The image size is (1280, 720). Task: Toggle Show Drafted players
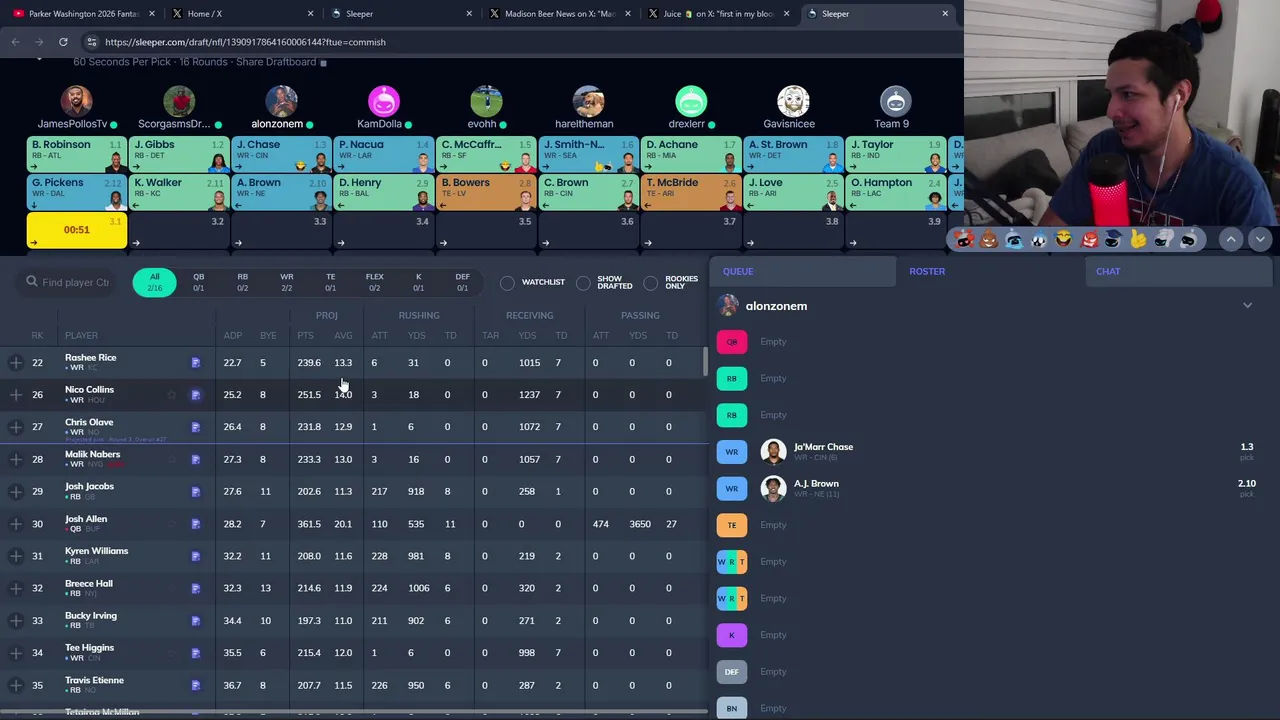(x=583, y=283)
